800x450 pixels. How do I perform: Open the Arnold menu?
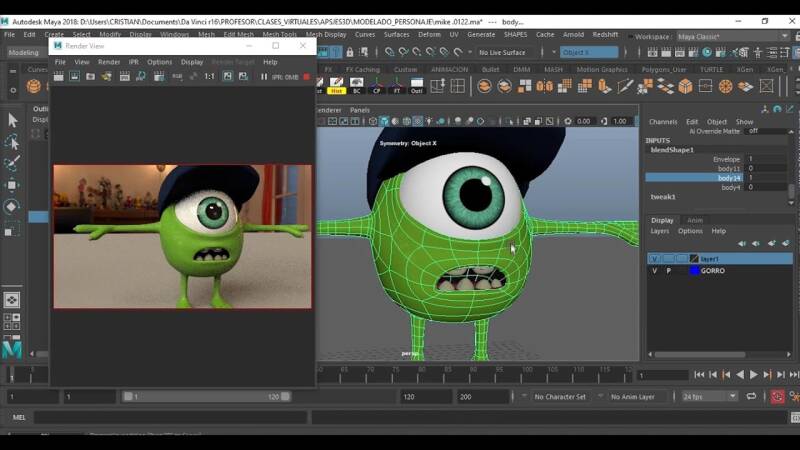point(573,34)
